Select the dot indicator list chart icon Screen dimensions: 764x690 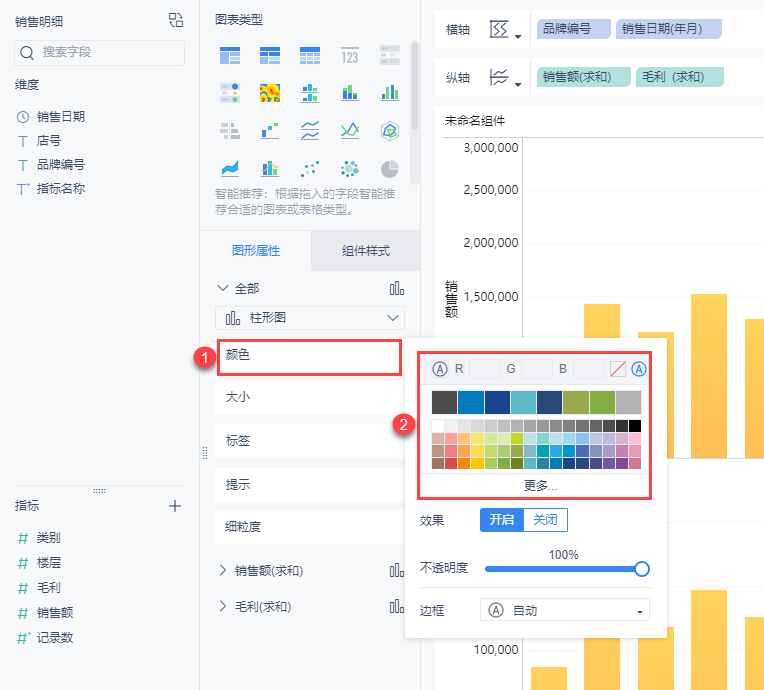(230, 93)
